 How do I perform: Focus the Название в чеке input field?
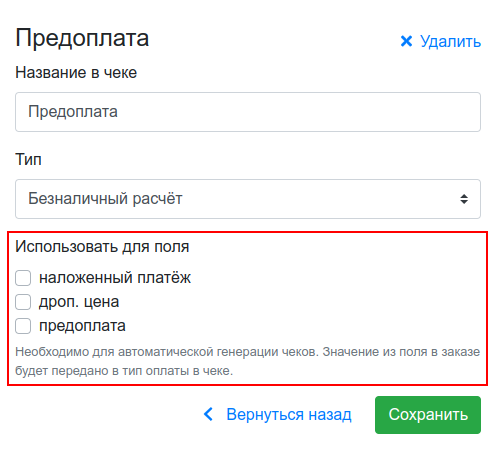pyautogui.click(x=248, y=112)
